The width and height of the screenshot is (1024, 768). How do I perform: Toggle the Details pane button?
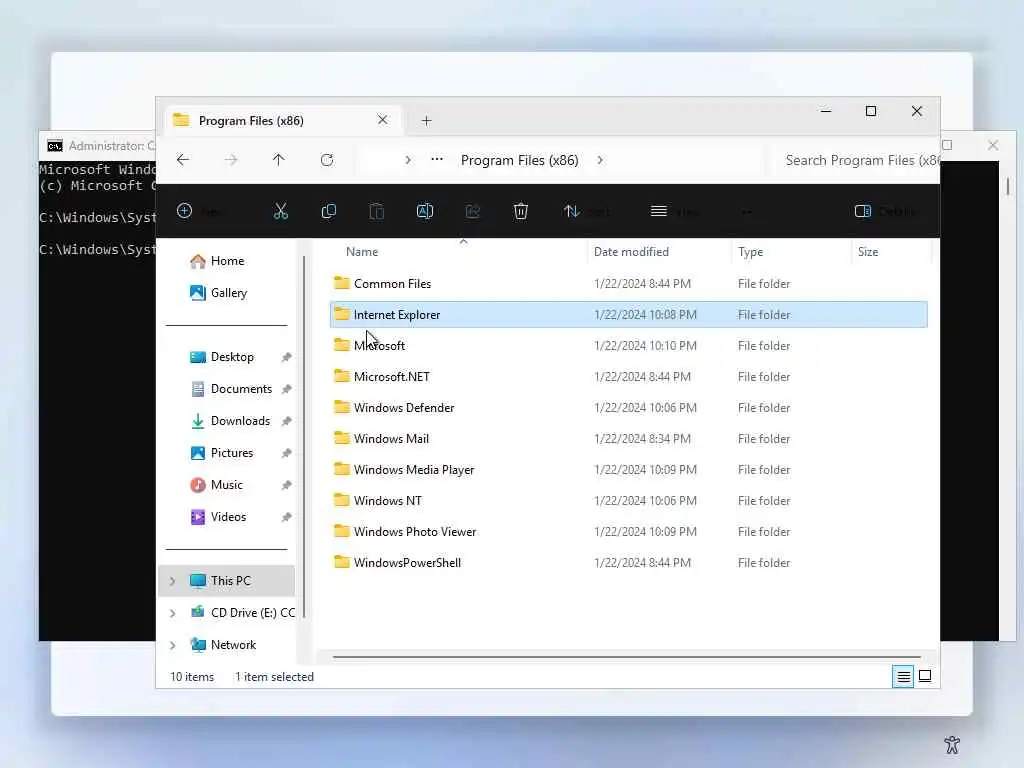point(884,211)
